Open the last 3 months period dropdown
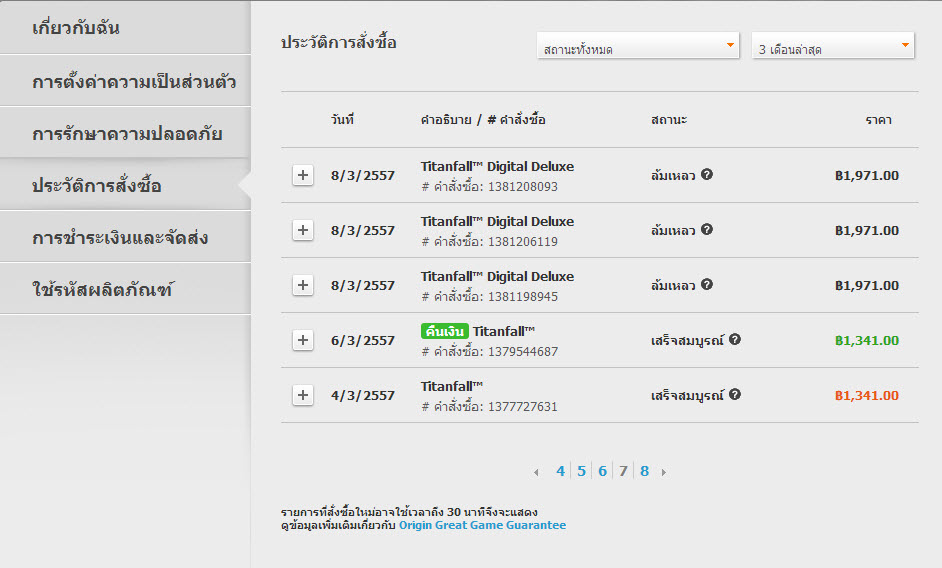942x568 pixels. coord(833,46)
